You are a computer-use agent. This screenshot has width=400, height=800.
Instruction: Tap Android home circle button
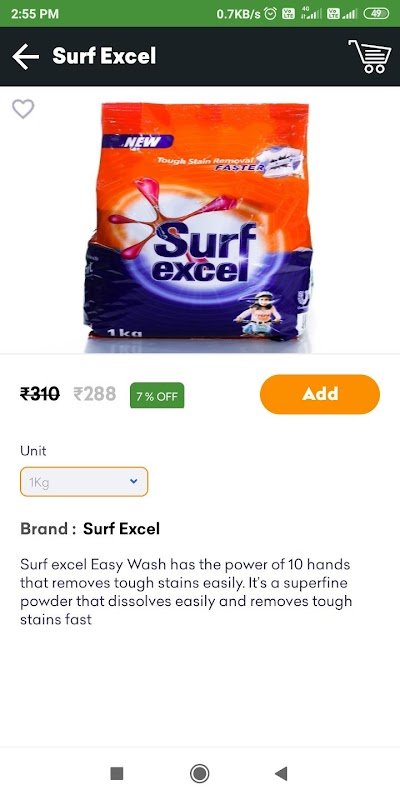click(x=199, y=773)
